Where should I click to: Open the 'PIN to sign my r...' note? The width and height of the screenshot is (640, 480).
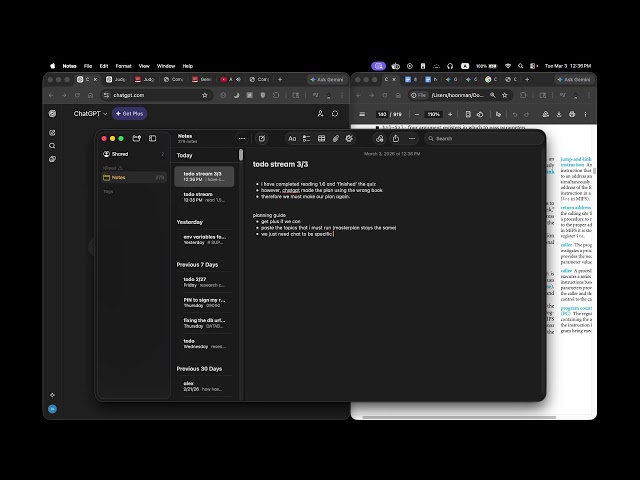[204, 302]
